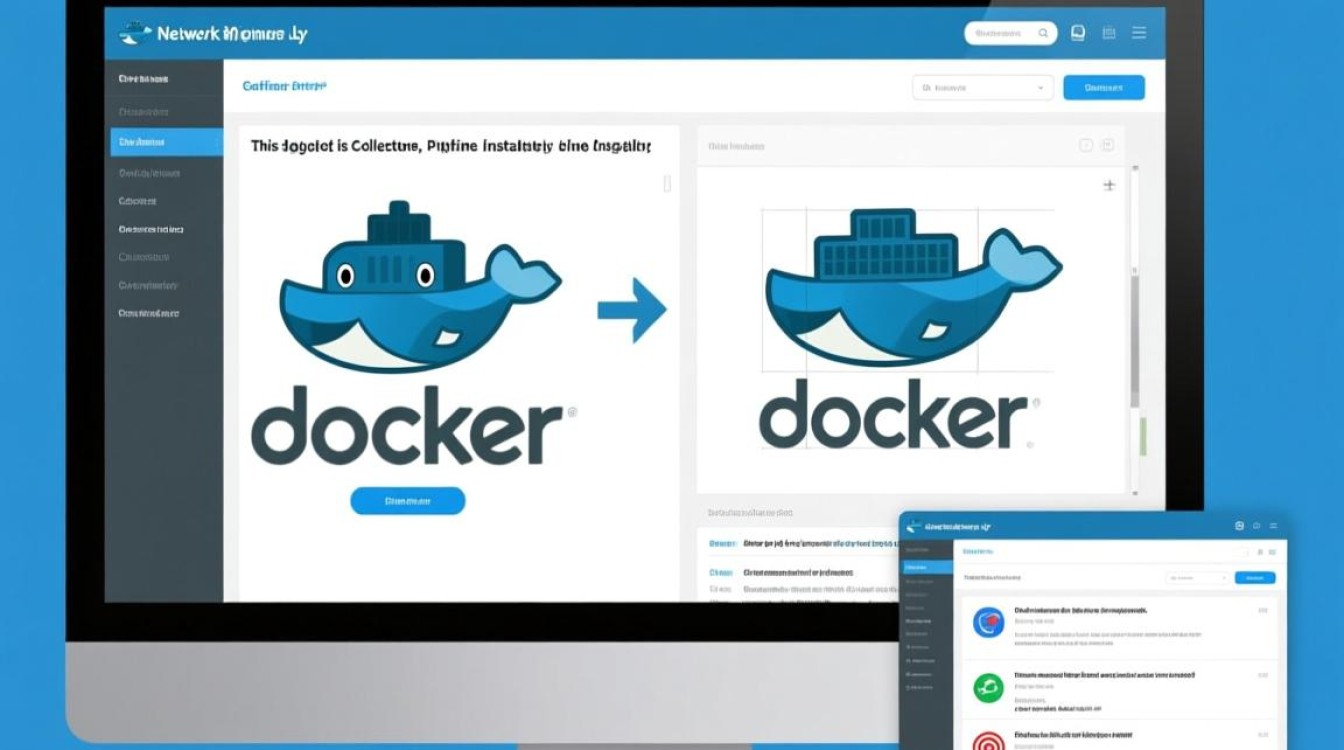1344x750 pixels.
Task: Click the blue pill button below left Docker logo
Action: coord(407,501)
